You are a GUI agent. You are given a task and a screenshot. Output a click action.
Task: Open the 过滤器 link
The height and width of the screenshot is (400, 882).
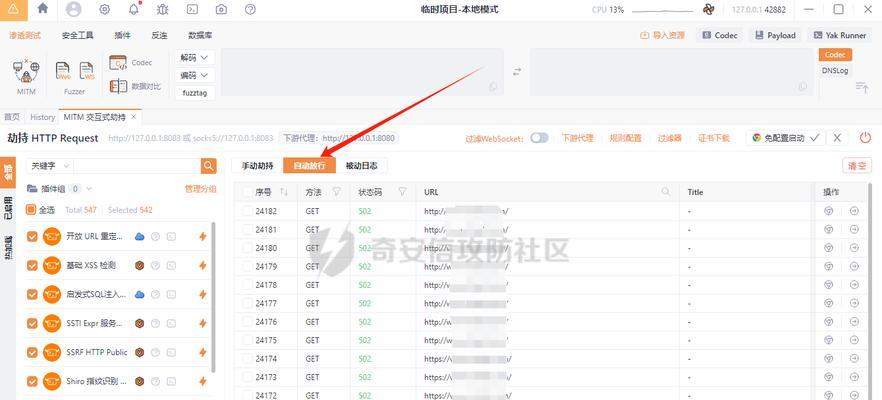tap(669, 138)
